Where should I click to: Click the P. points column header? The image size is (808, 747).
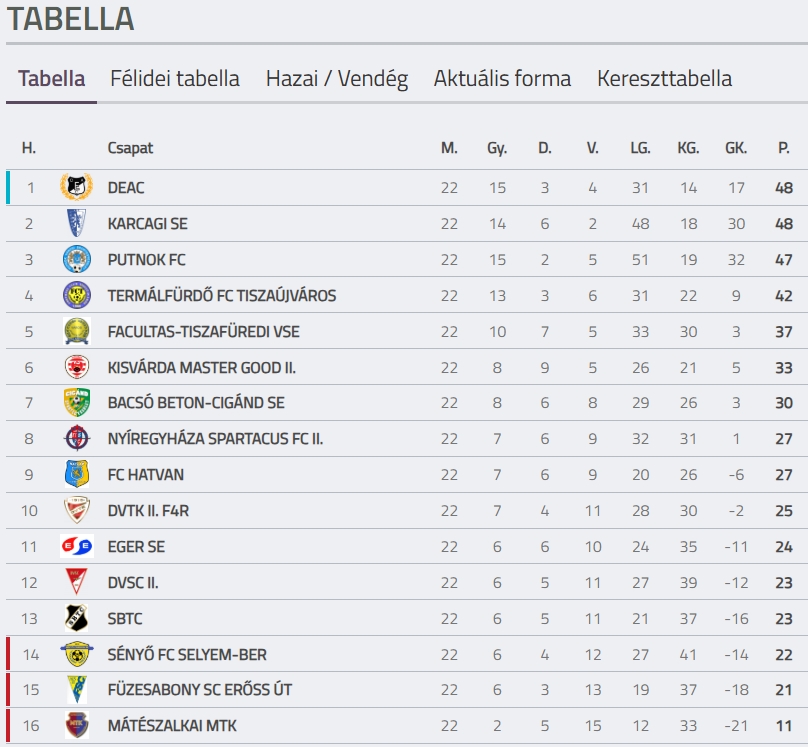783,148
